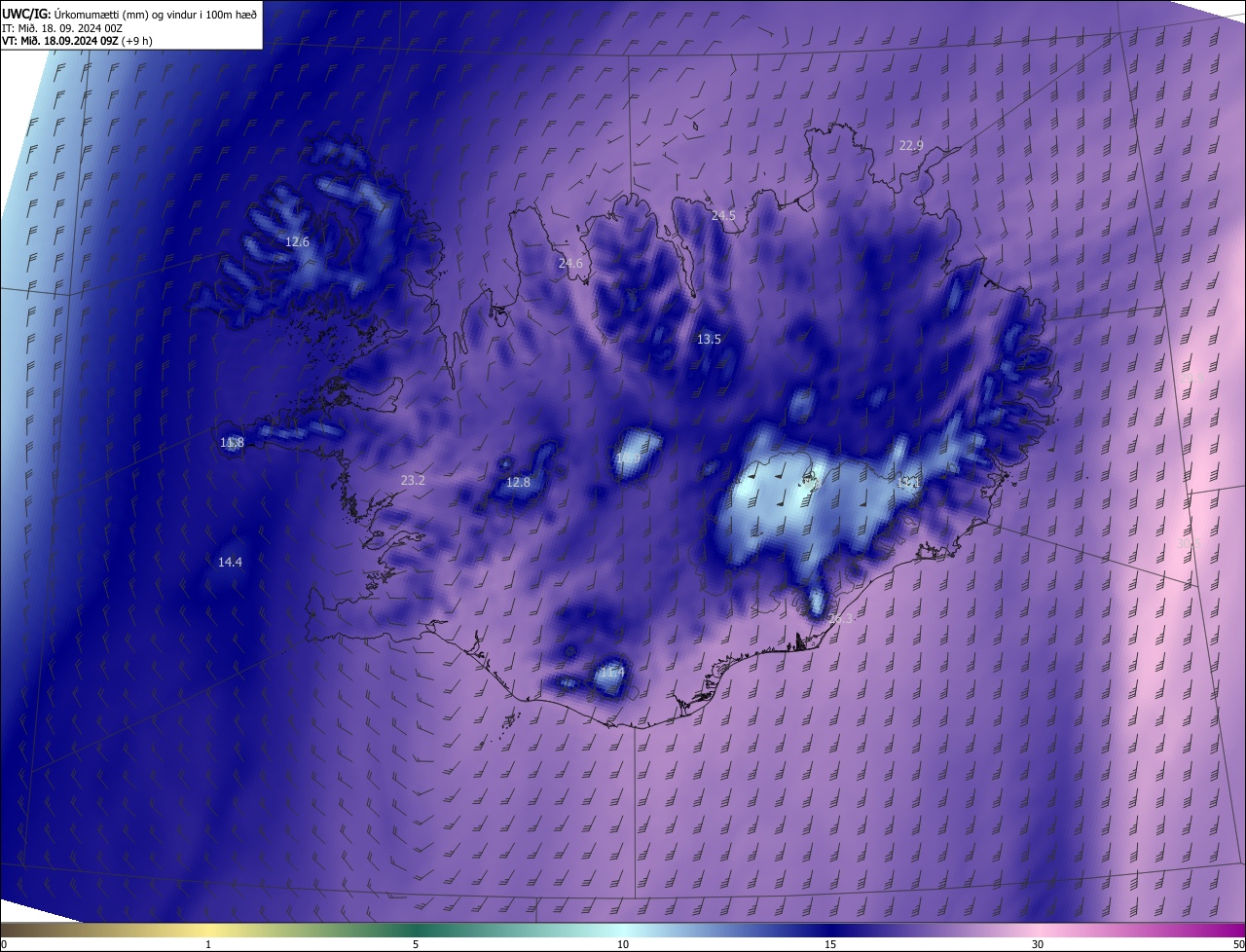The width and height of the screenshot is (1246, 952).
Task: Click the colour scale label '0'
Action: coord(4,944)
